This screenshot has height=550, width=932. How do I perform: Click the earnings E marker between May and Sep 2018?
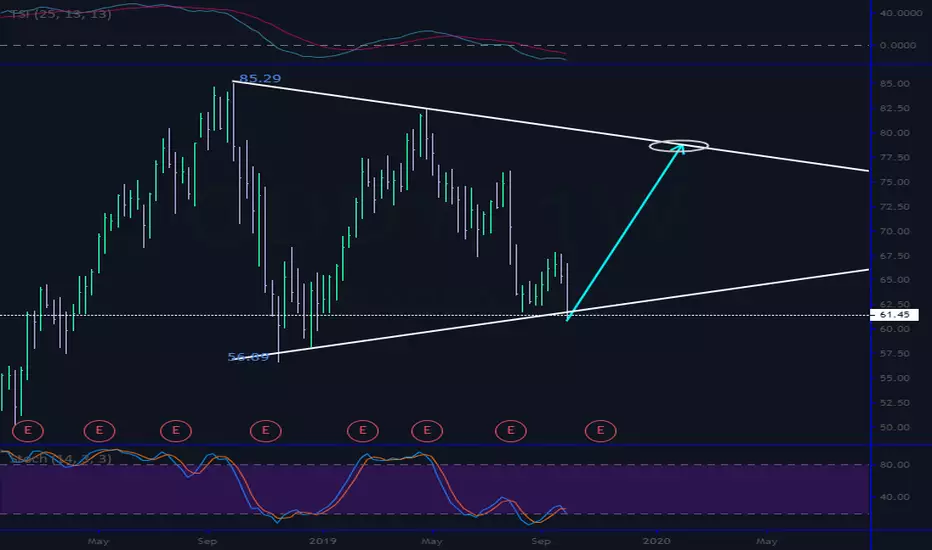tap(175, 430)
